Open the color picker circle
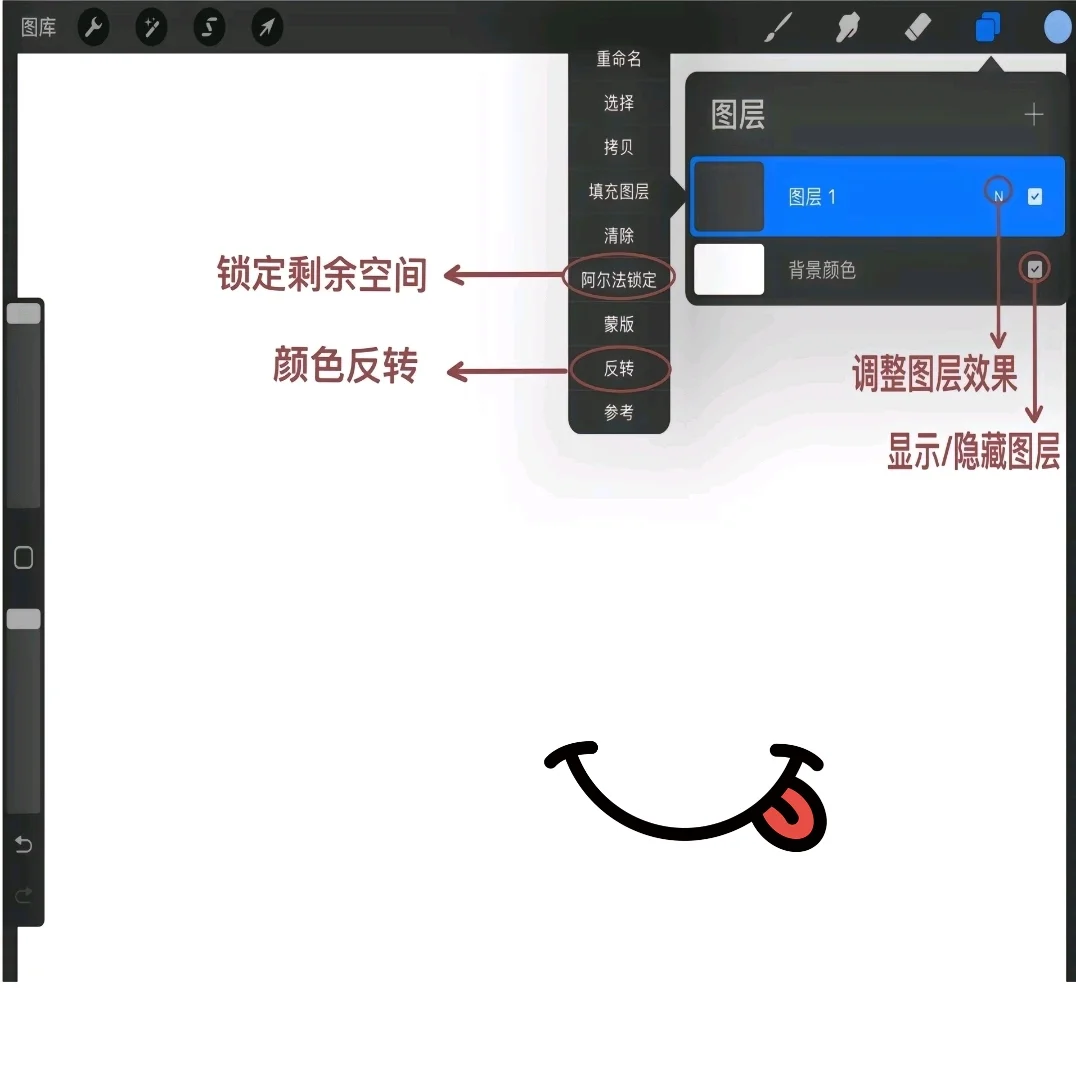 (x=1057, y=27)
